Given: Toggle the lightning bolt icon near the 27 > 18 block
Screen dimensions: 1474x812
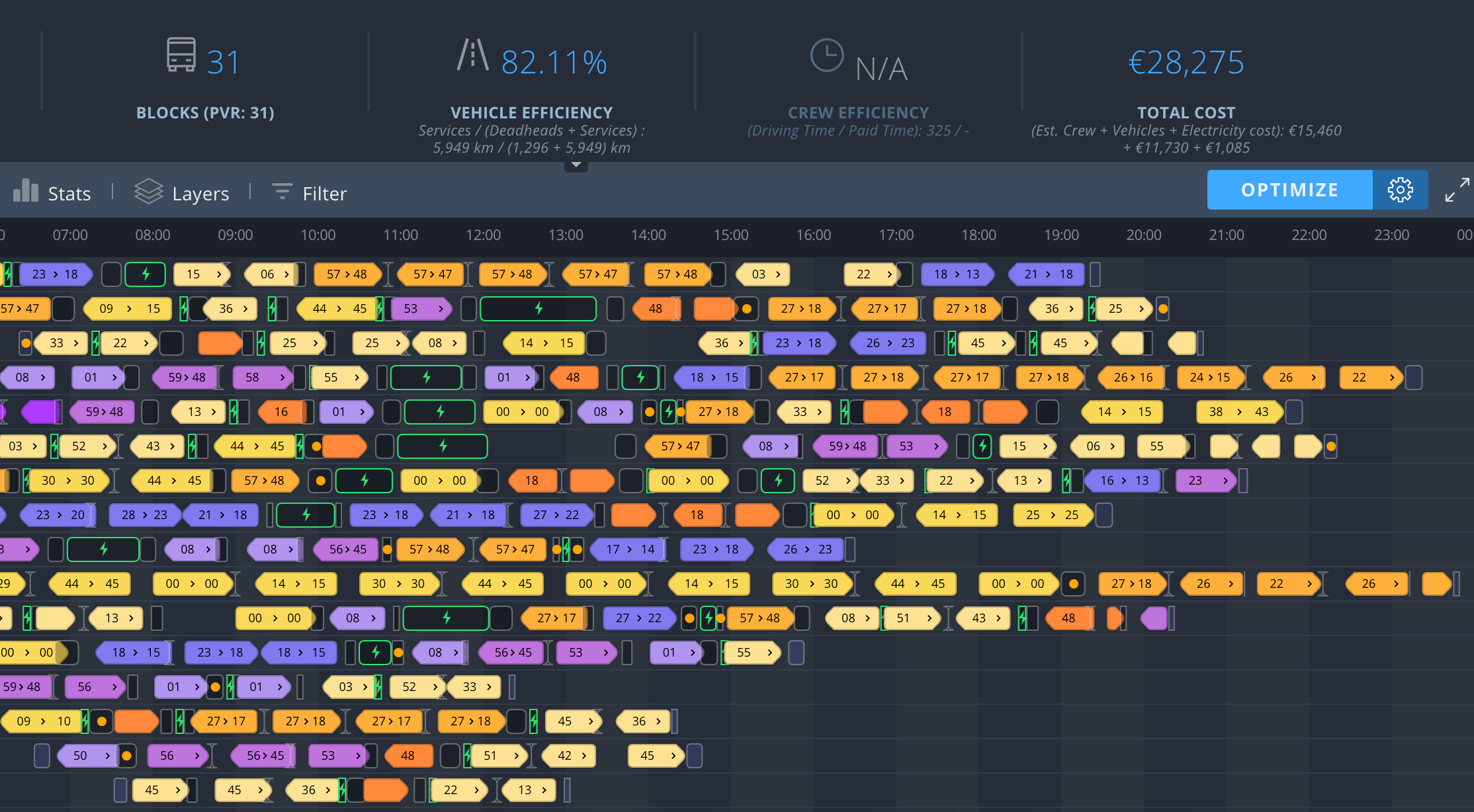Looking at the screenshot, I should (x=668, y=411).
